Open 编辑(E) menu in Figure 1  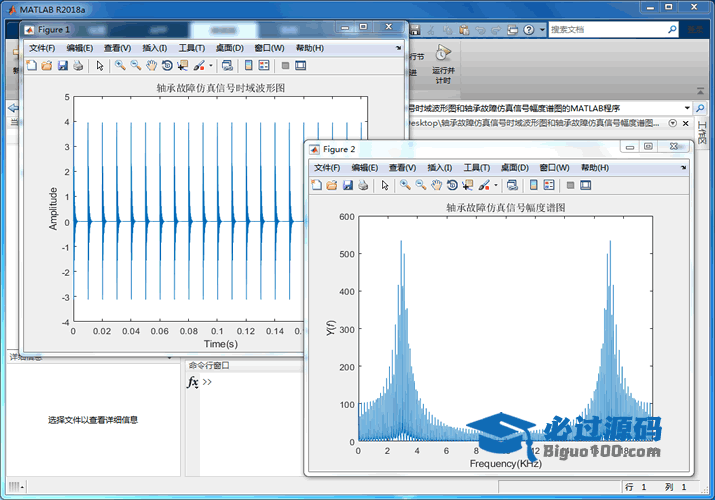(x=80, y=48)
